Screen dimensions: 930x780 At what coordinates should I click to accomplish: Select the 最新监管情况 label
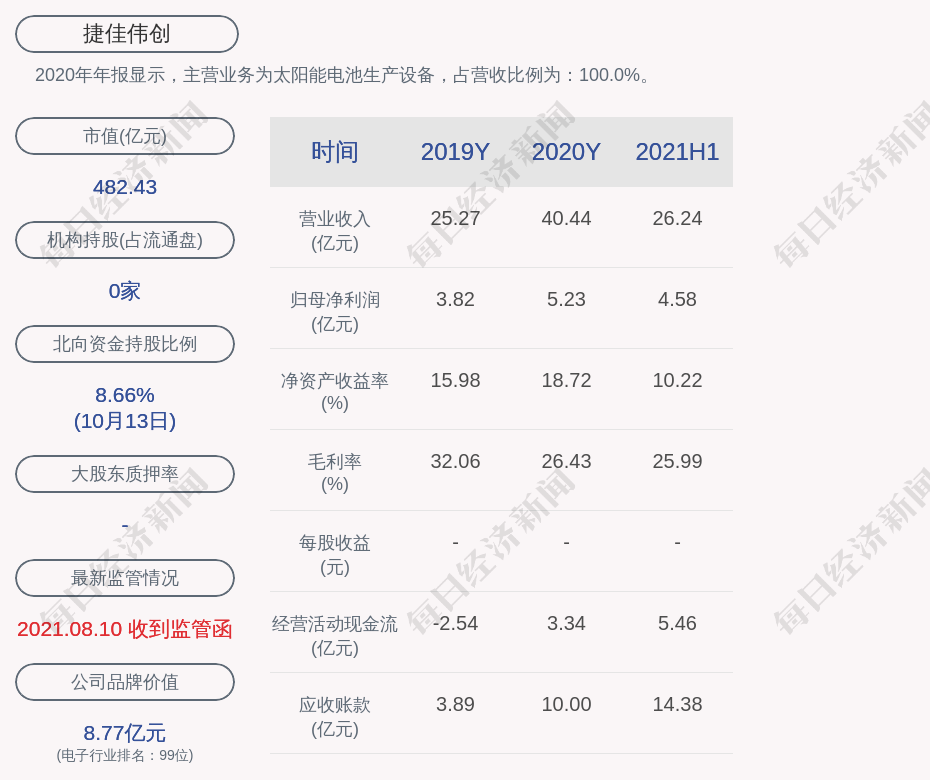point(125,578)
